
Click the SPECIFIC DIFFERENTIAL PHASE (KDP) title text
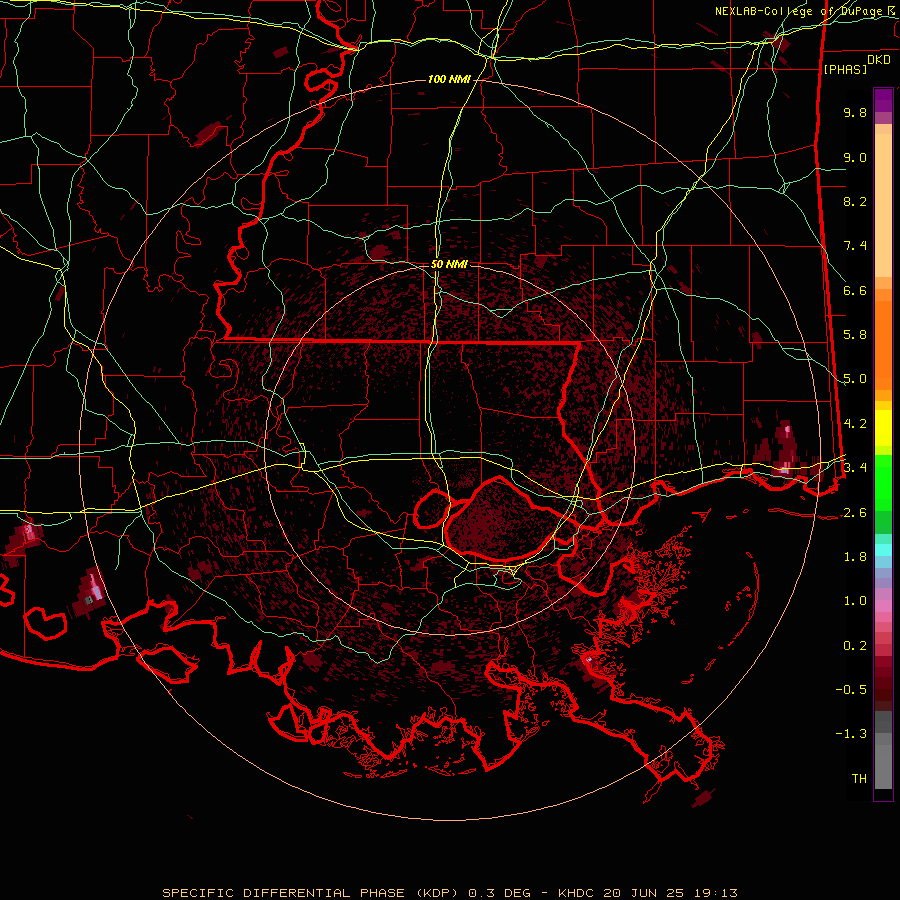310,893
